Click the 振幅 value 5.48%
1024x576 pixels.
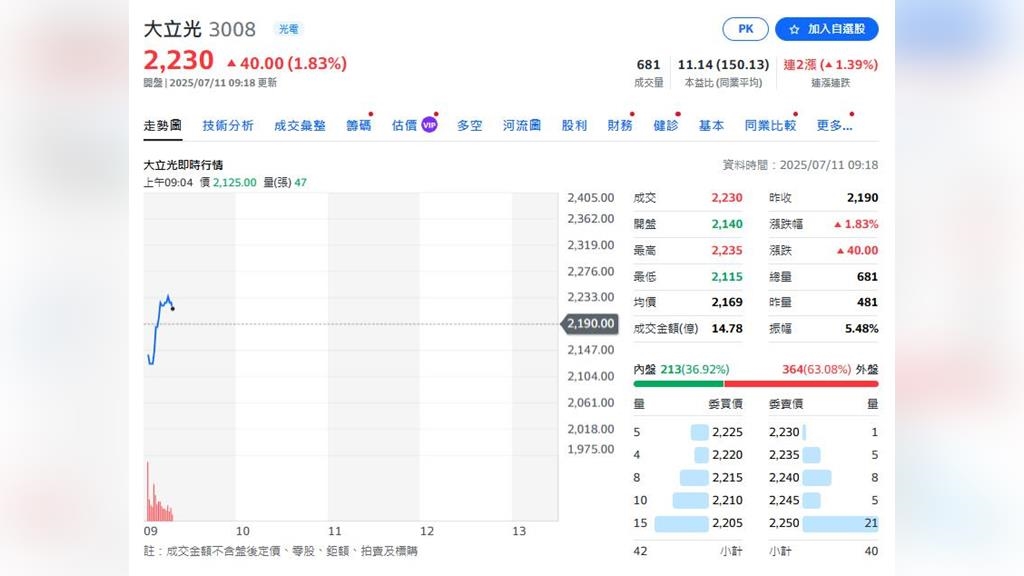pos(861,328)
